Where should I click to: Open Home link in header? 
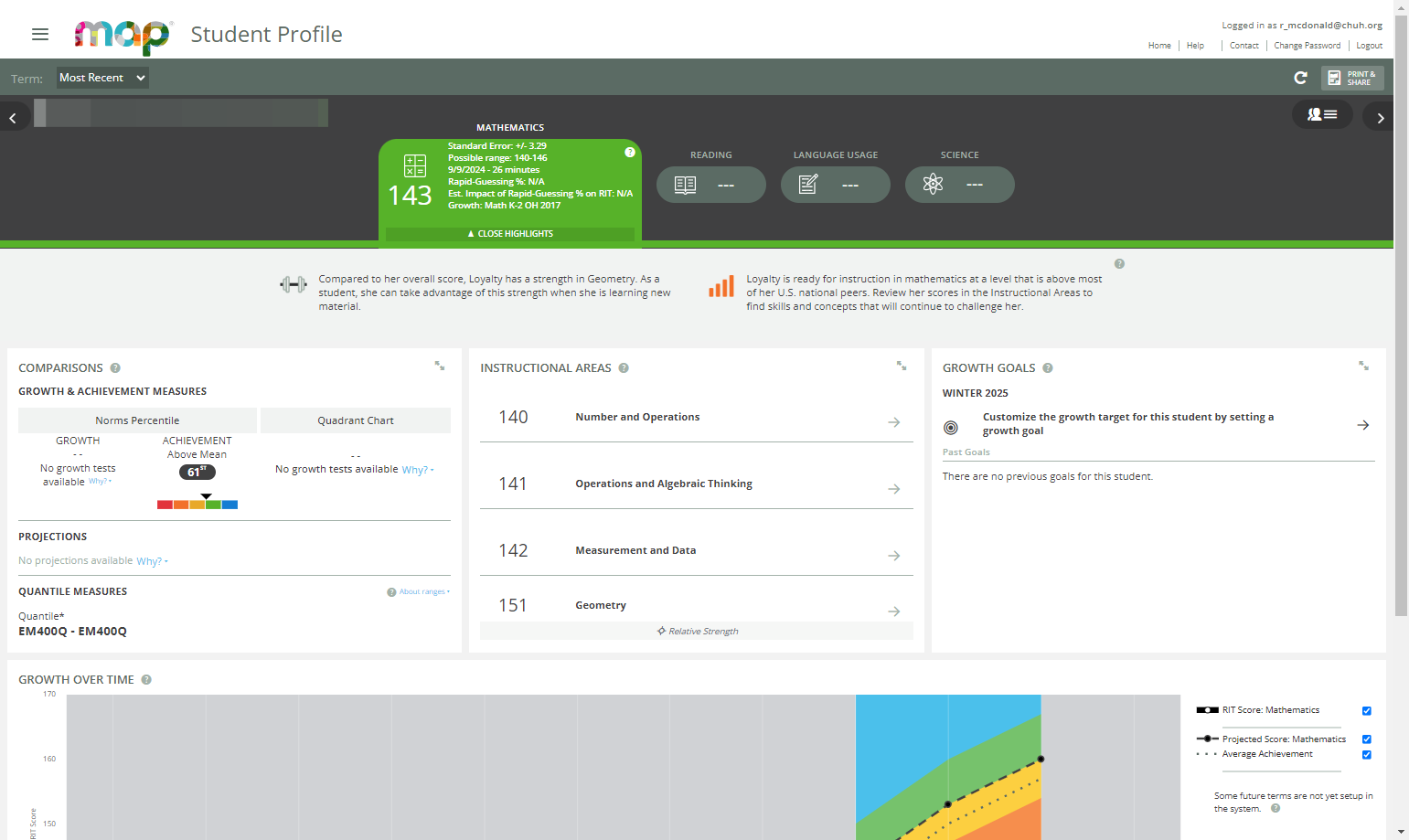pyautogui.click(x=1159, y=46)
